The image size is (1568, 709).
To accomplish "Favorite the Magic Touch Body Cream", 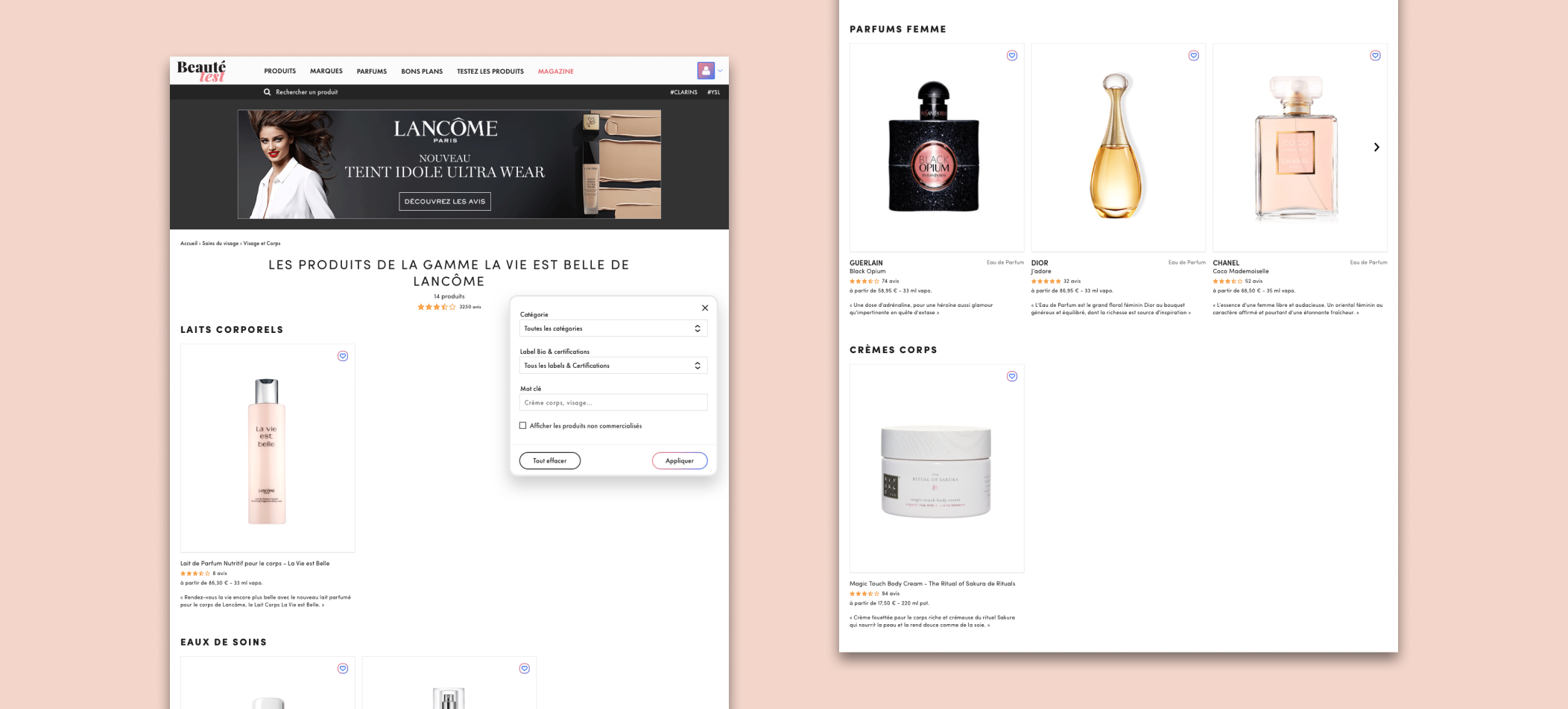I will click(1012, 376).
